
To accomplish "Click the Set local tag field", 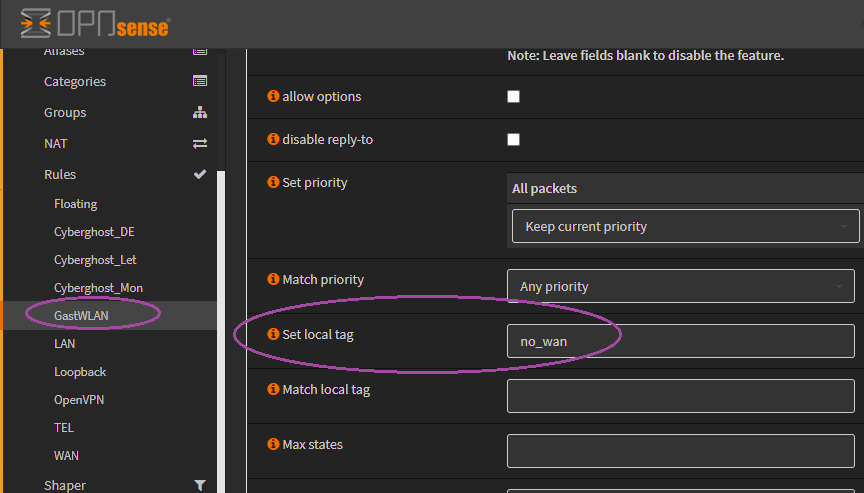I will pyautogui.click(x=680, y=341).
